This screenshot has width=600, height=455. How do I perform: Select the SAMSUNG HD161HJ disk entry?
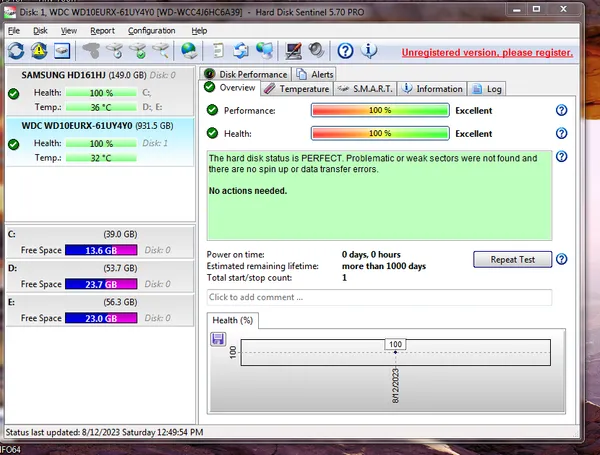click(100, 91)
